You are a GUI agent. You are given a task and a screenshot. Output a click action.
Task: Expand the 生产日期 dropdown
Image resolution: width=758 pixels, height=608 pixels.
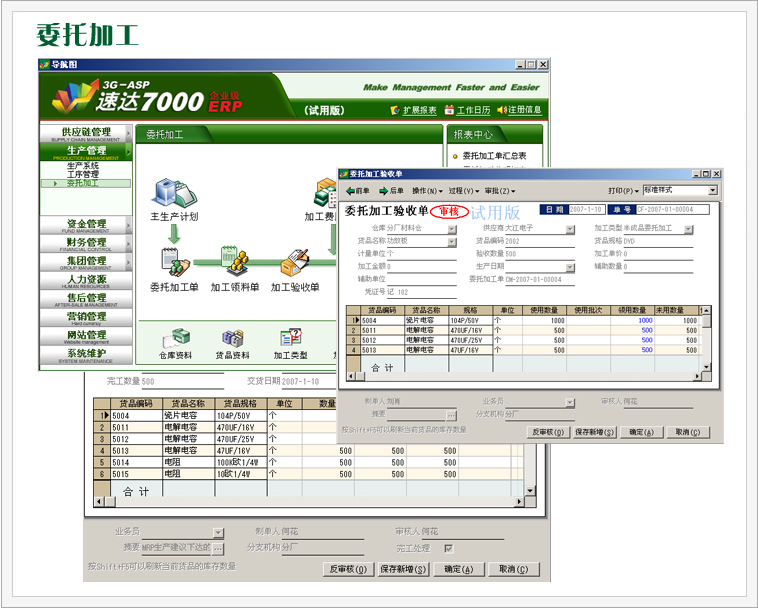coord(570,267)
